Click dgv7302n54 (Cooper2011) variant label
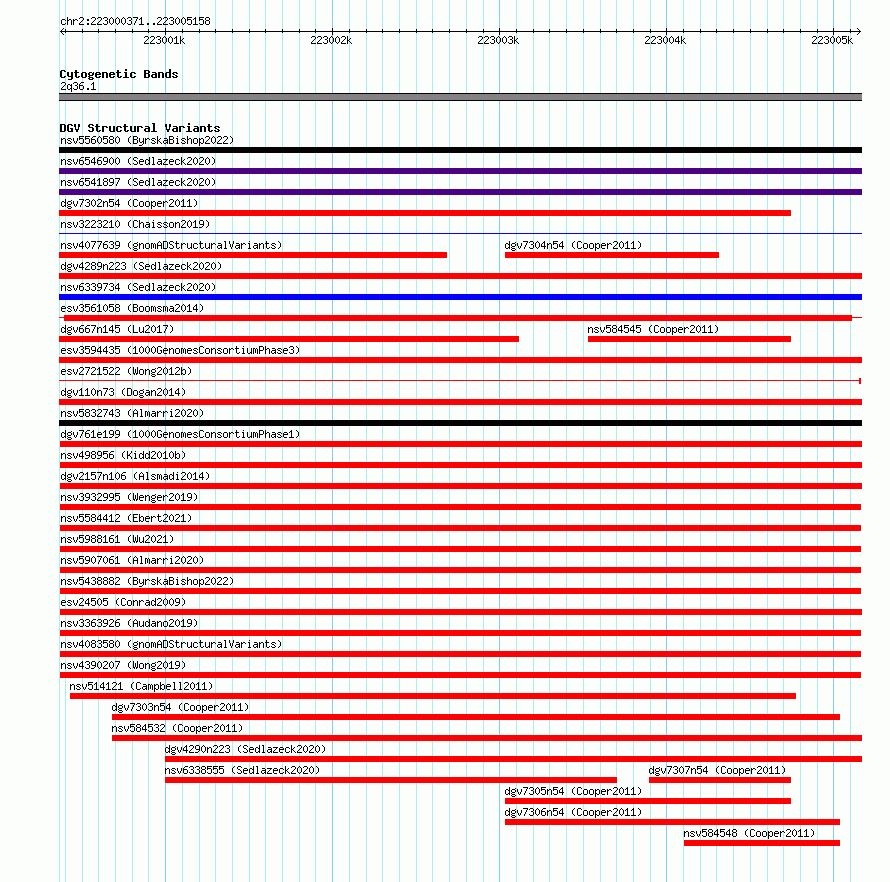Viewport: 890px width, 882px height. click(129, 203)
